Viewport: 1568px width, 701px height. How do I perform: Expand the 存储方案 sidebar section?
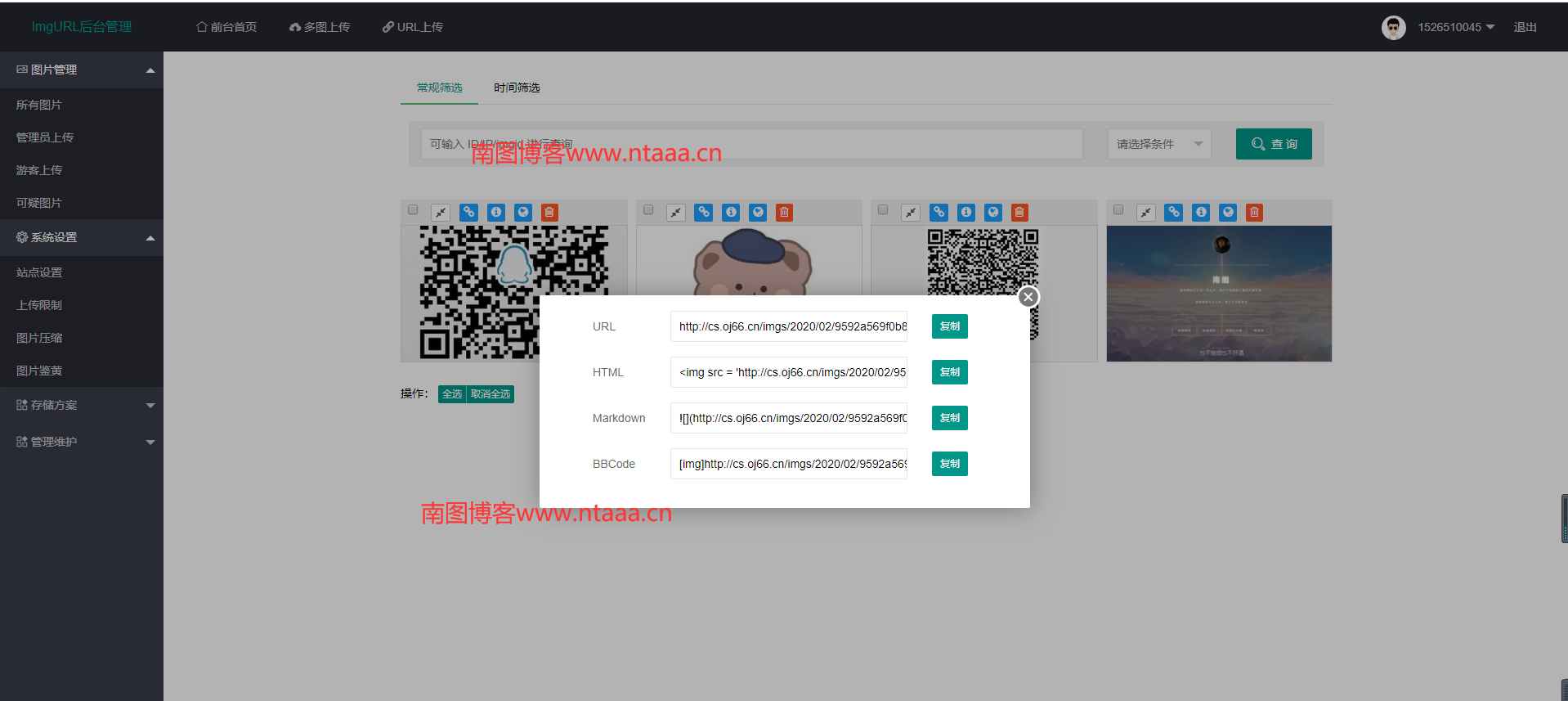pyautogui.click(x=82, y=405)
